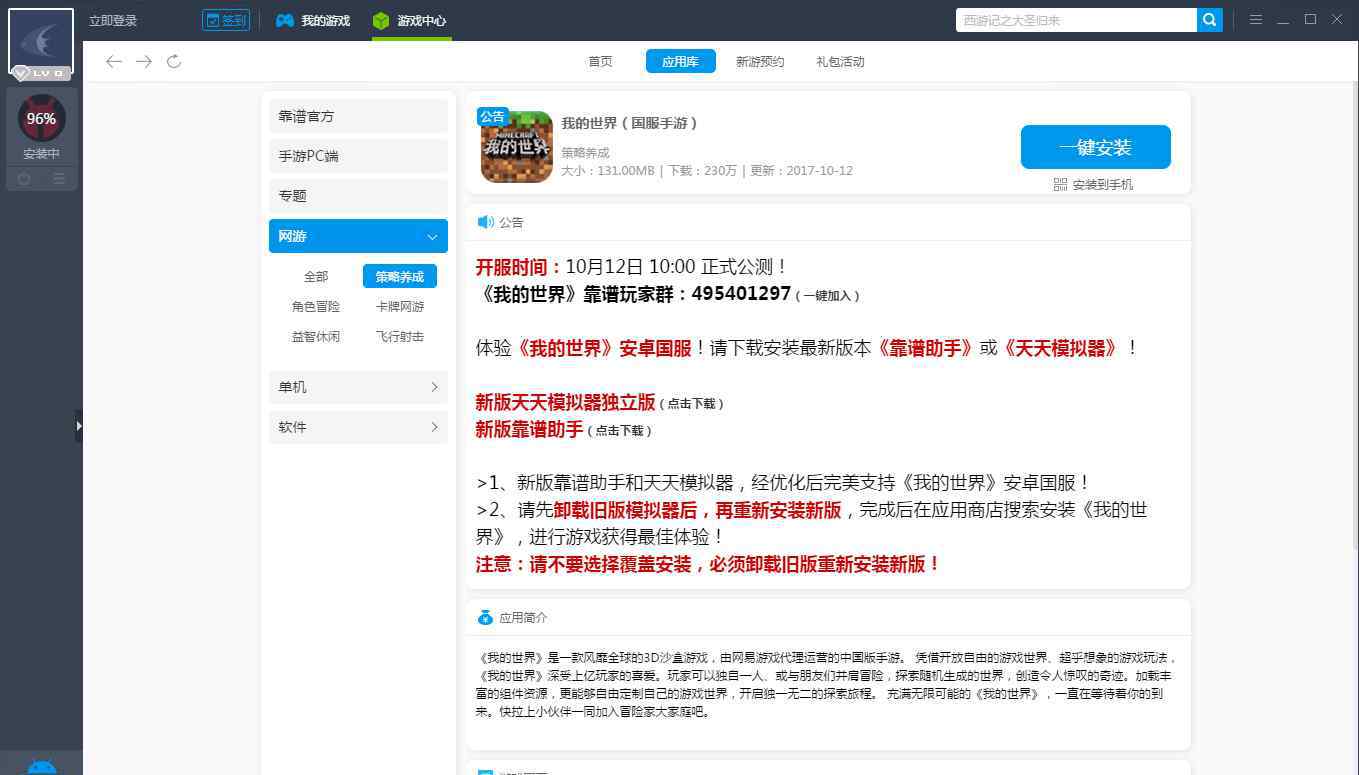The height and width of the screenshot is (775, 1359).
Task: Click the 公告 corner badge on thumbnail
Action: click(x=493, y=117)
